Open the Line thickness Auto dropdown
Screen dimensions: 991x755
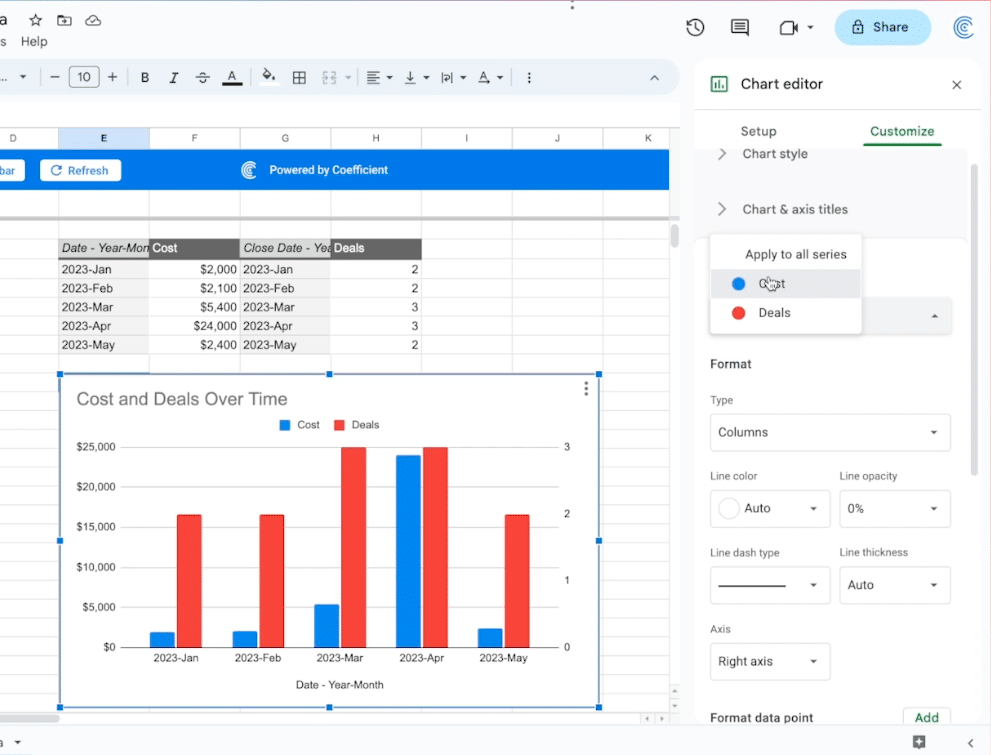894,585
